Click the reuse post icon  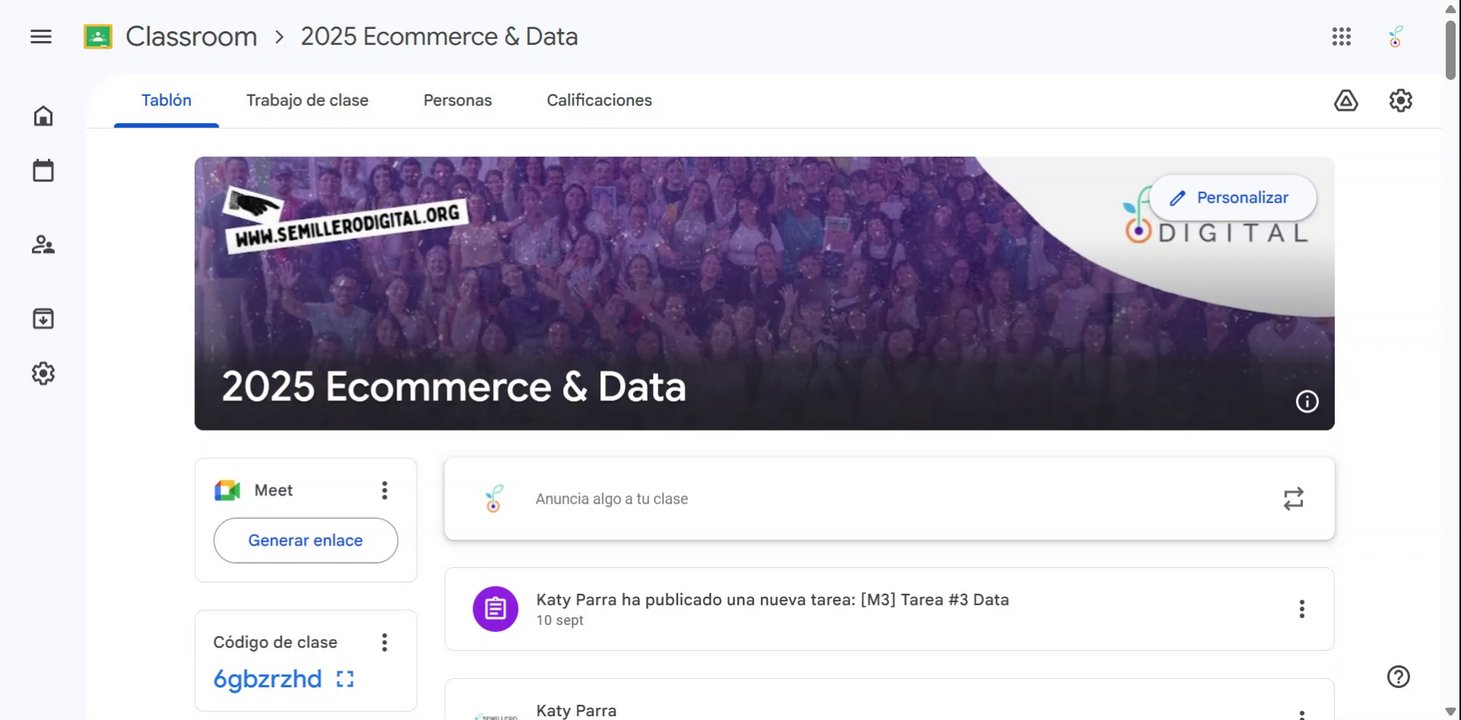pyautogui.click(x=1294, y=499)
